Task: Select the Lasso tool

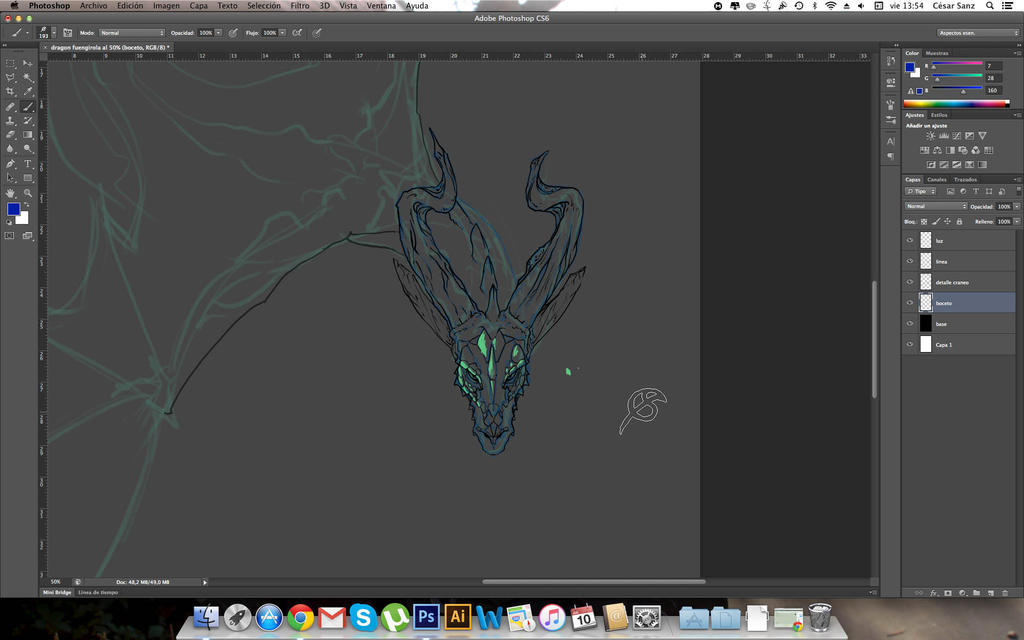Action: click(10, 78)
